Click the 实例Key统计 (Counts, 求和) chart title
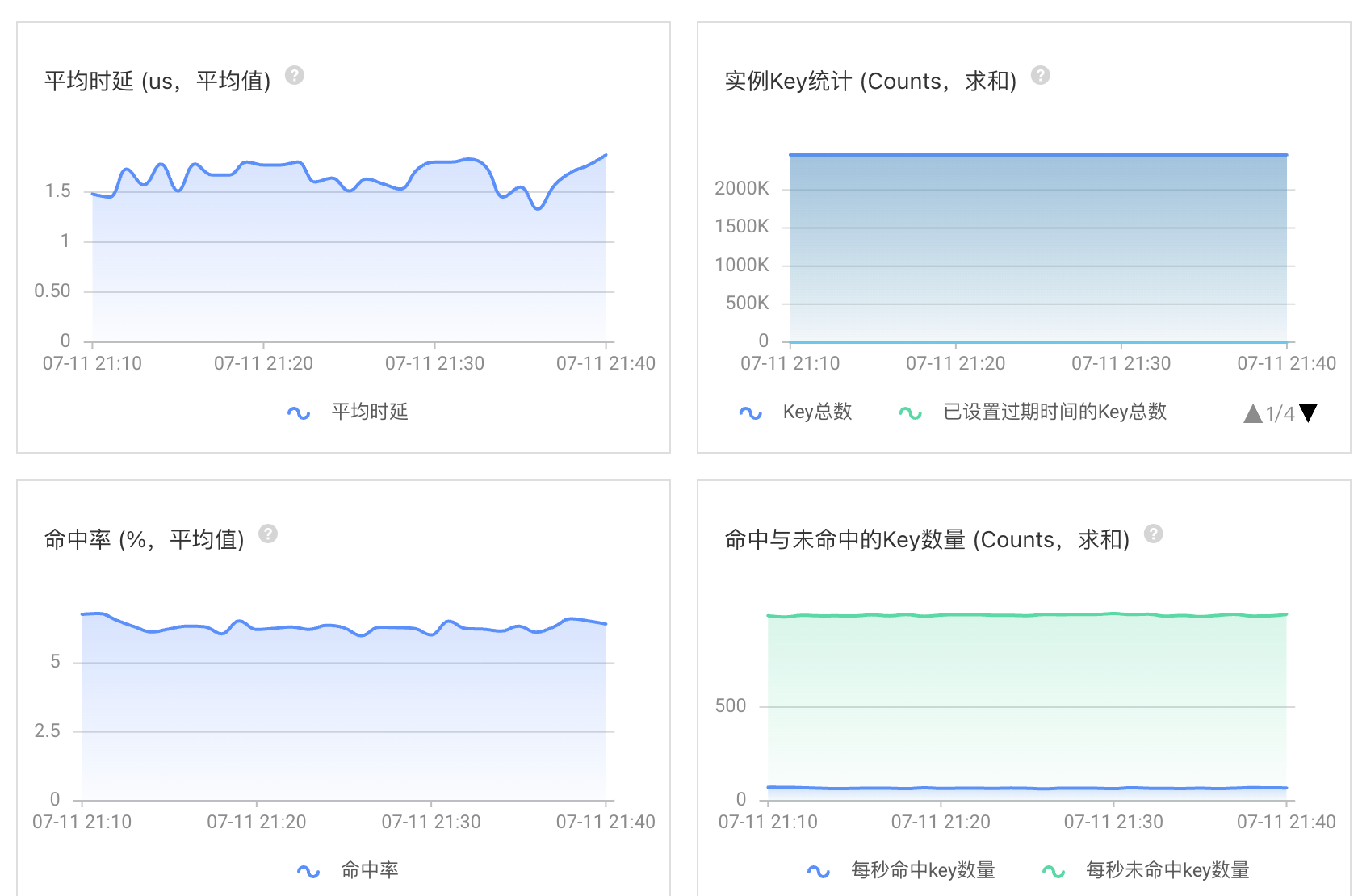The height and width of the screenshot is (896, 1358). pyautogui.click(x=870, y=81)
